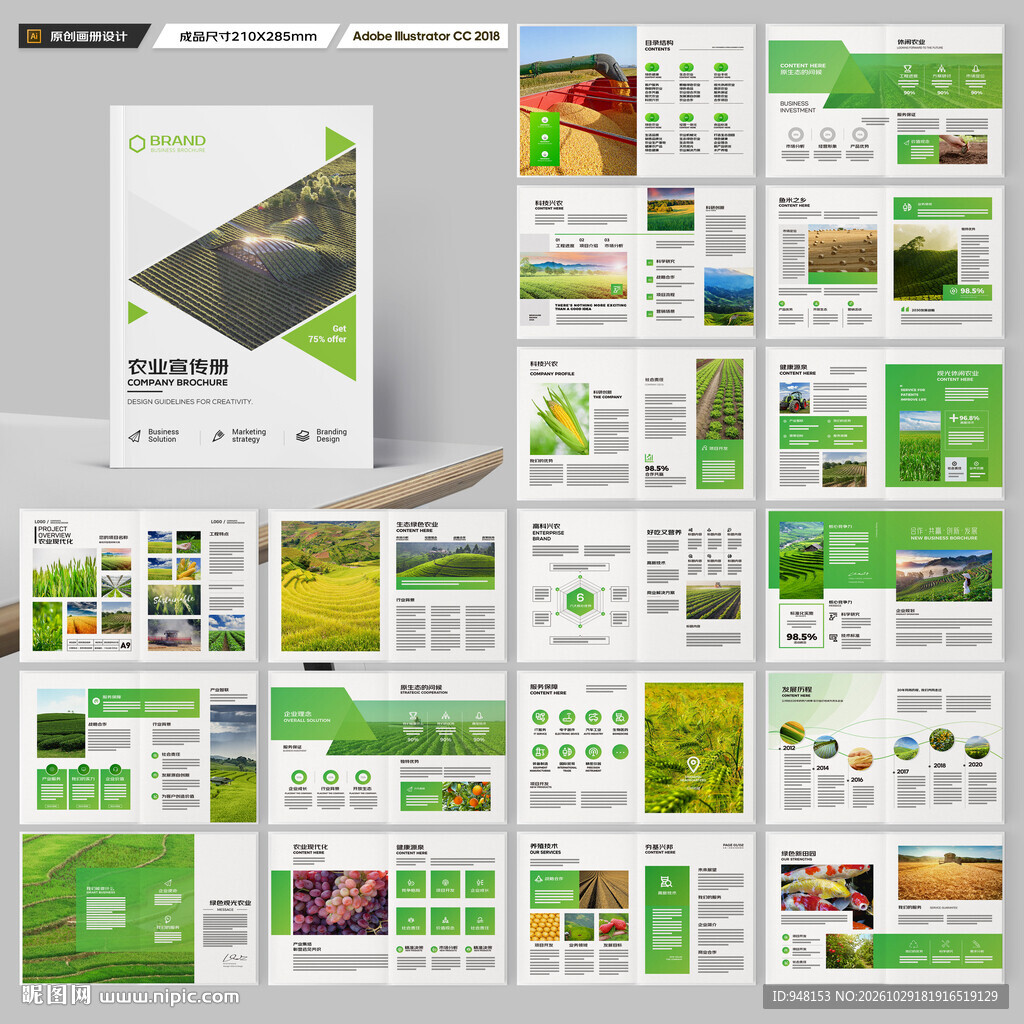Screen dimensions: 1024x1024
Task: Click the '发展历程' timeline heading
Action: click(x=797, y=690)
